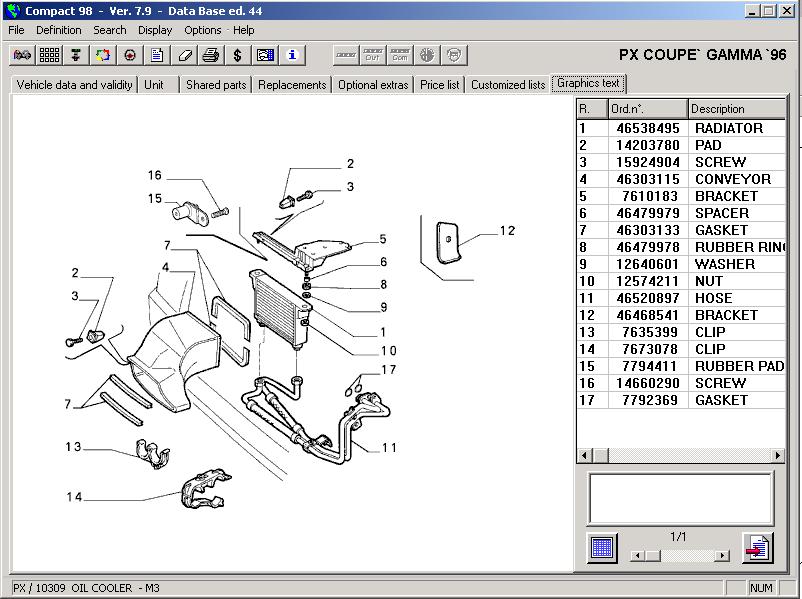Switch to the Optional extras tab
This screenshot has width=802, height=599.
(373, 85)
